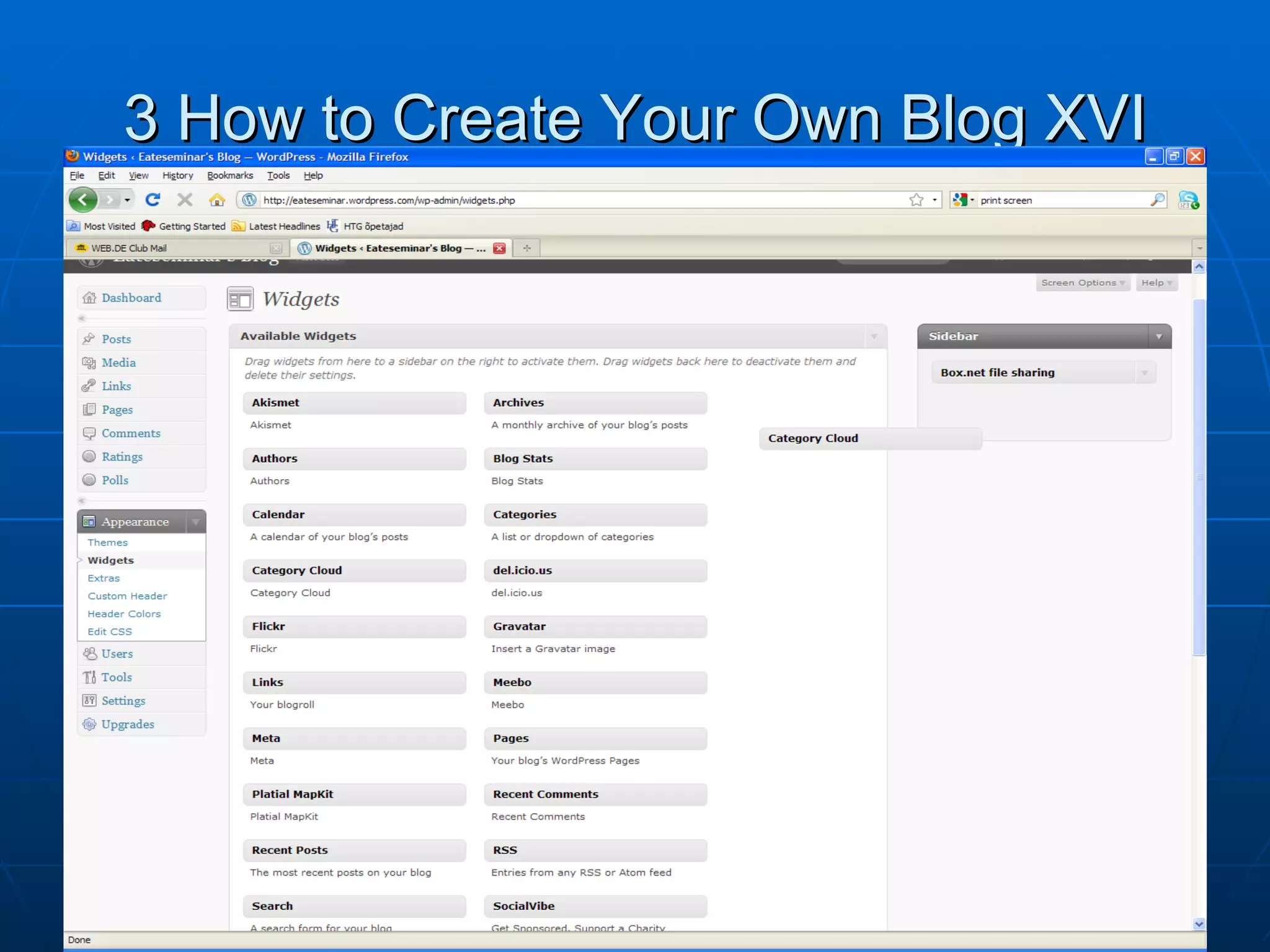Collapse the Available Widgets panel arrow

coord(874,337)
